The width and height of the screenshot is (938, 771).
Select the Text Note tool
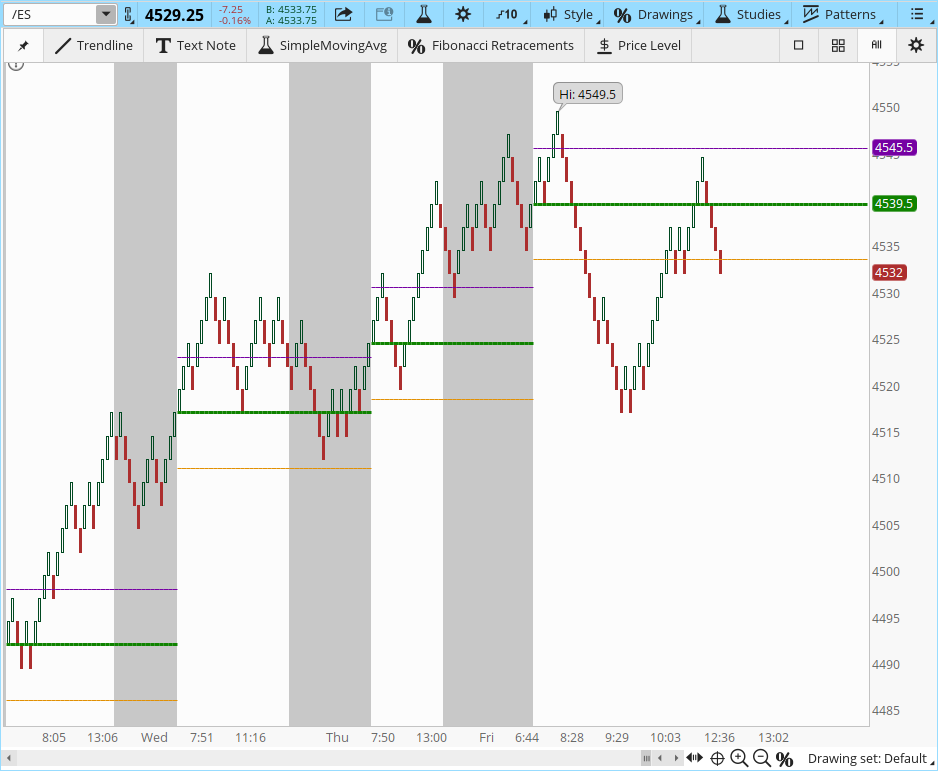click(x=196, y=45)
